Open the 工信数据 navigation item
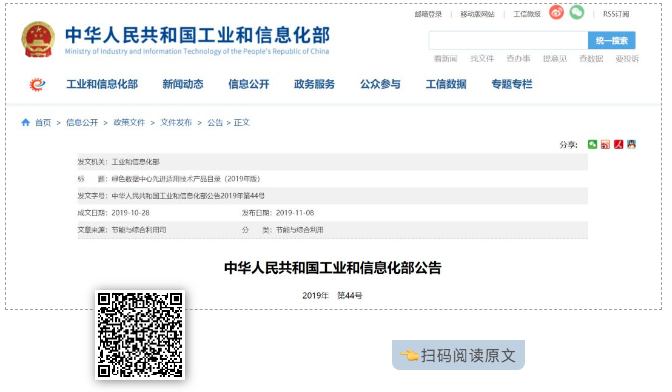 (x=446, y=84)
